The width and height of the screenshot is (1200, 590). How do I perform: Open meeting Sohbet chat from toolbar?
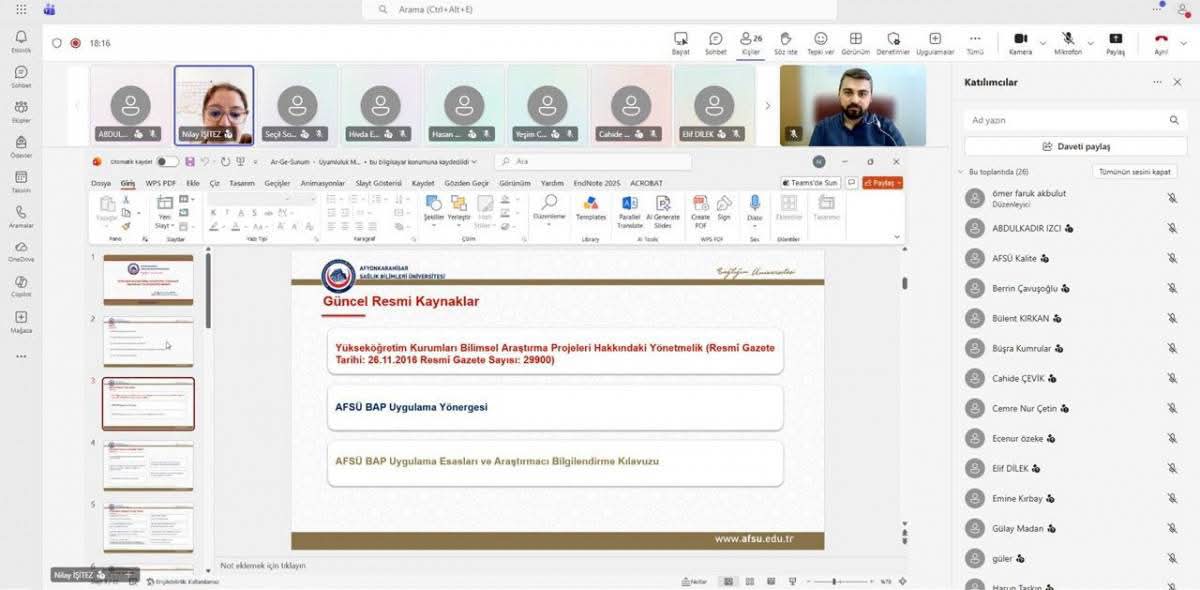[x=716, y=42]
